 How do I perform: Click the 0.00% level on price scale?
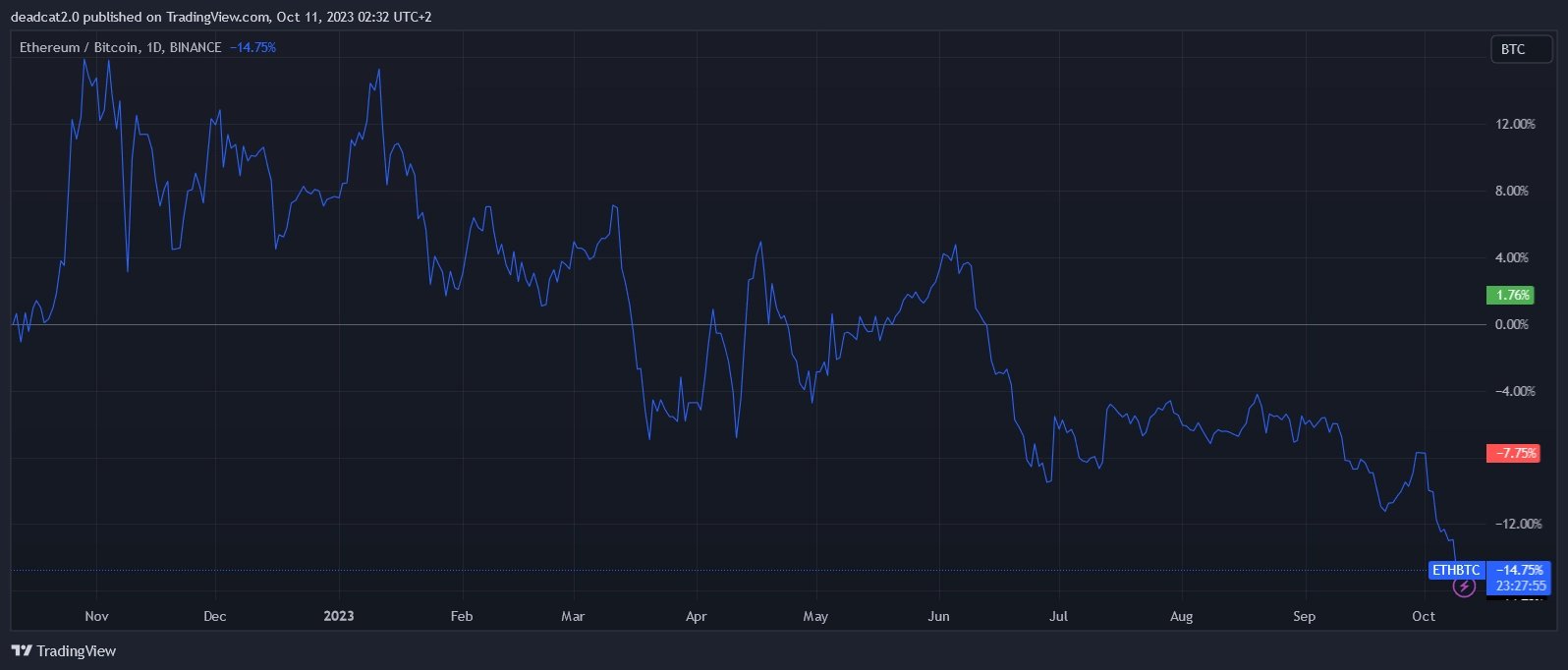pos(1511,324)
